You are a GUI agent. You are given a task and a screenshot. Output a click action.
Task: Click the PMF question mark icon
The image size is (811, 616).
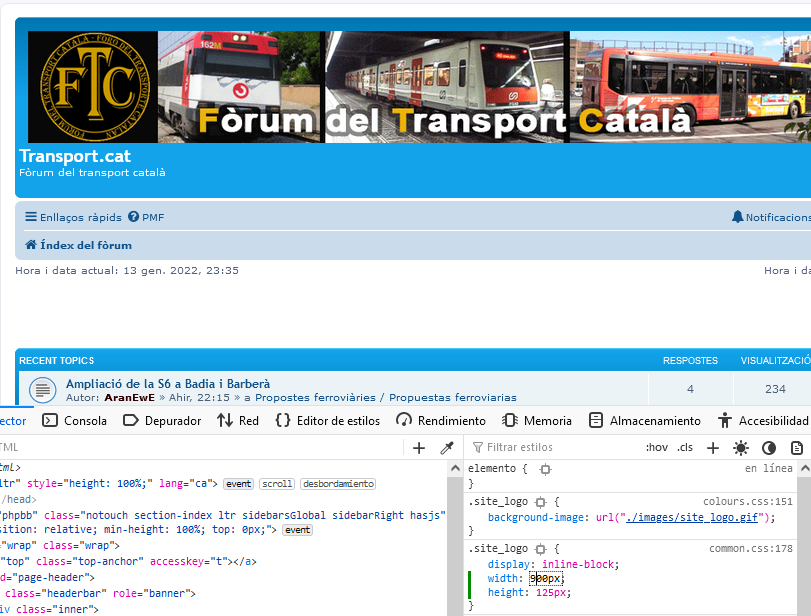click(x=135, y=217)
